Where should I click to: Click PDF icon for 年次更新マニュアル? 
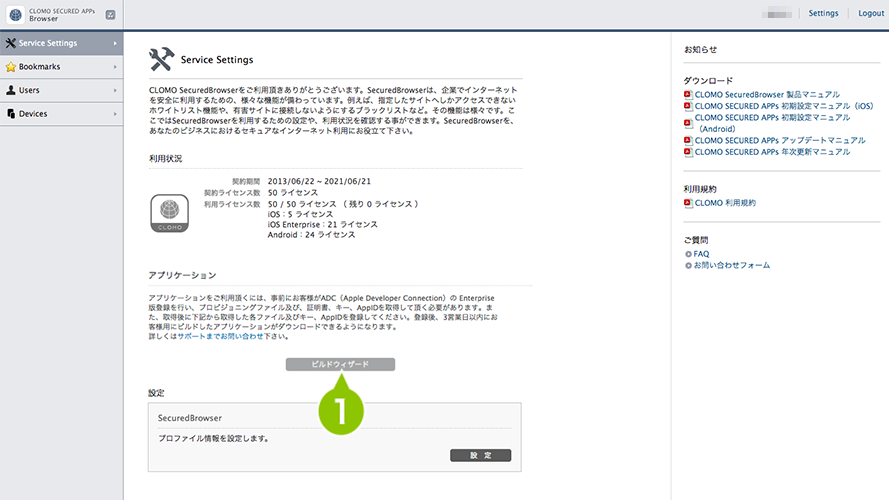(x=688, y=152)
